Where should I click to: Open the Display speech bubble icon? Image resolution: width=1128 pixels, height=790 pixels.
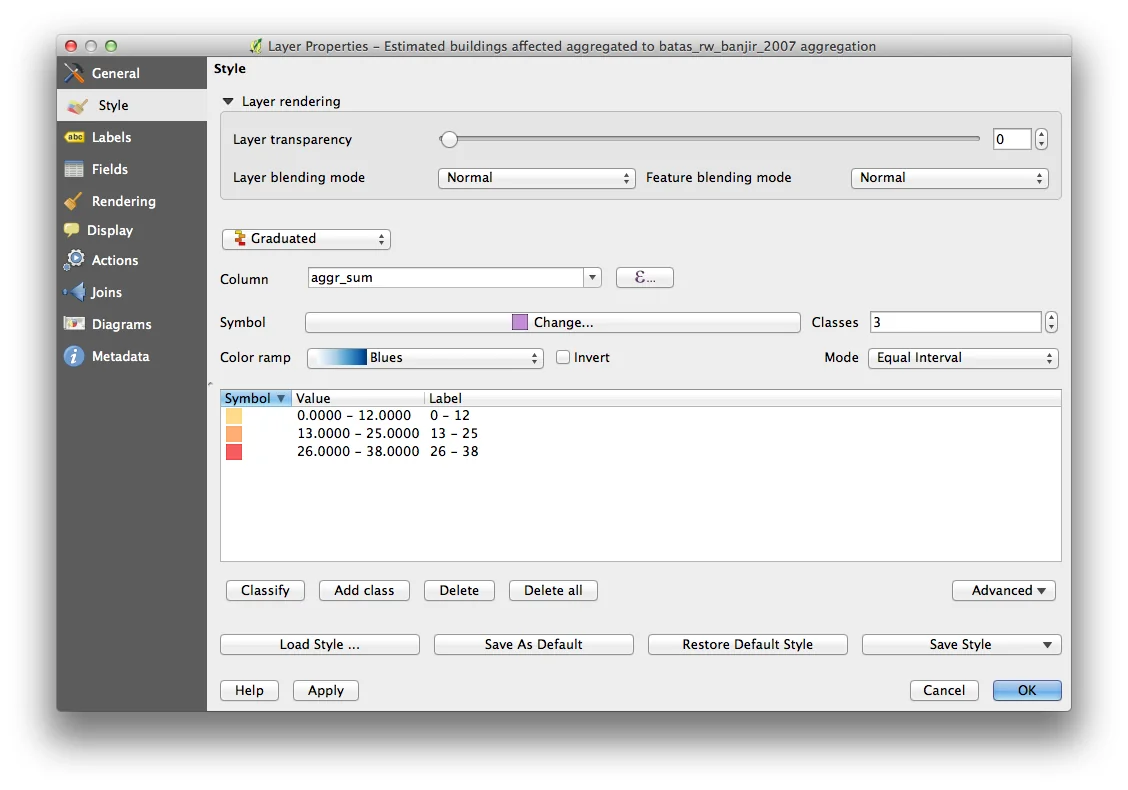click(x=72, y=230)
